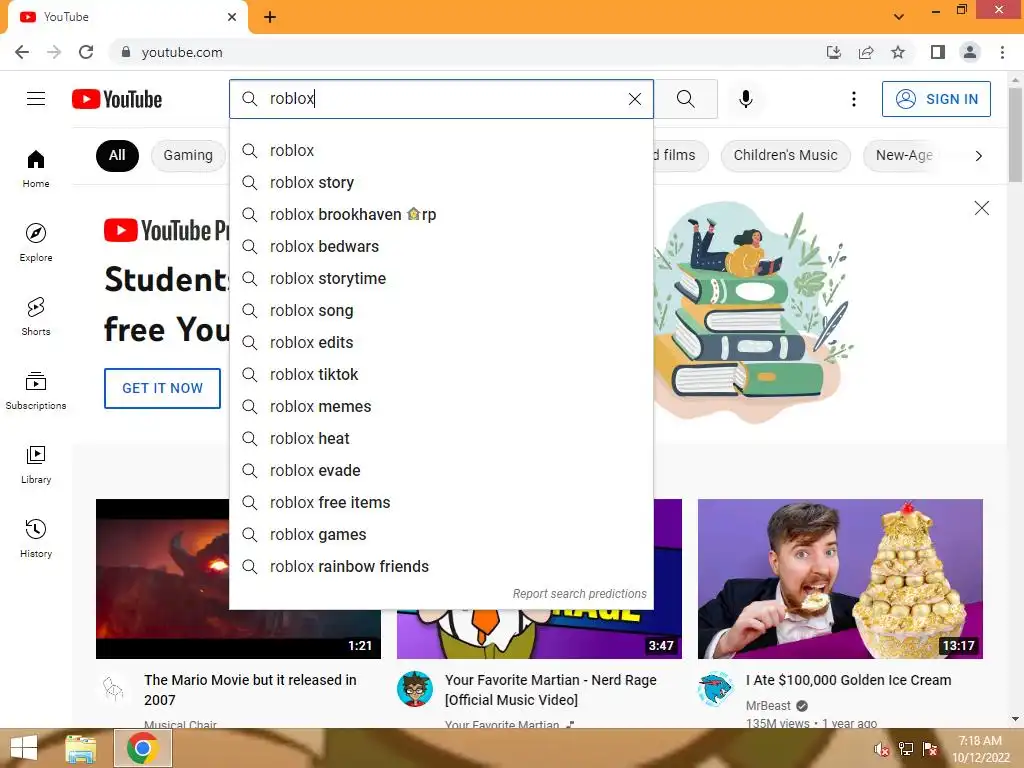Choose the 'roblox' suggestion
The width and height of the screenshot is (1024, 768).
[x=441, y=151]
